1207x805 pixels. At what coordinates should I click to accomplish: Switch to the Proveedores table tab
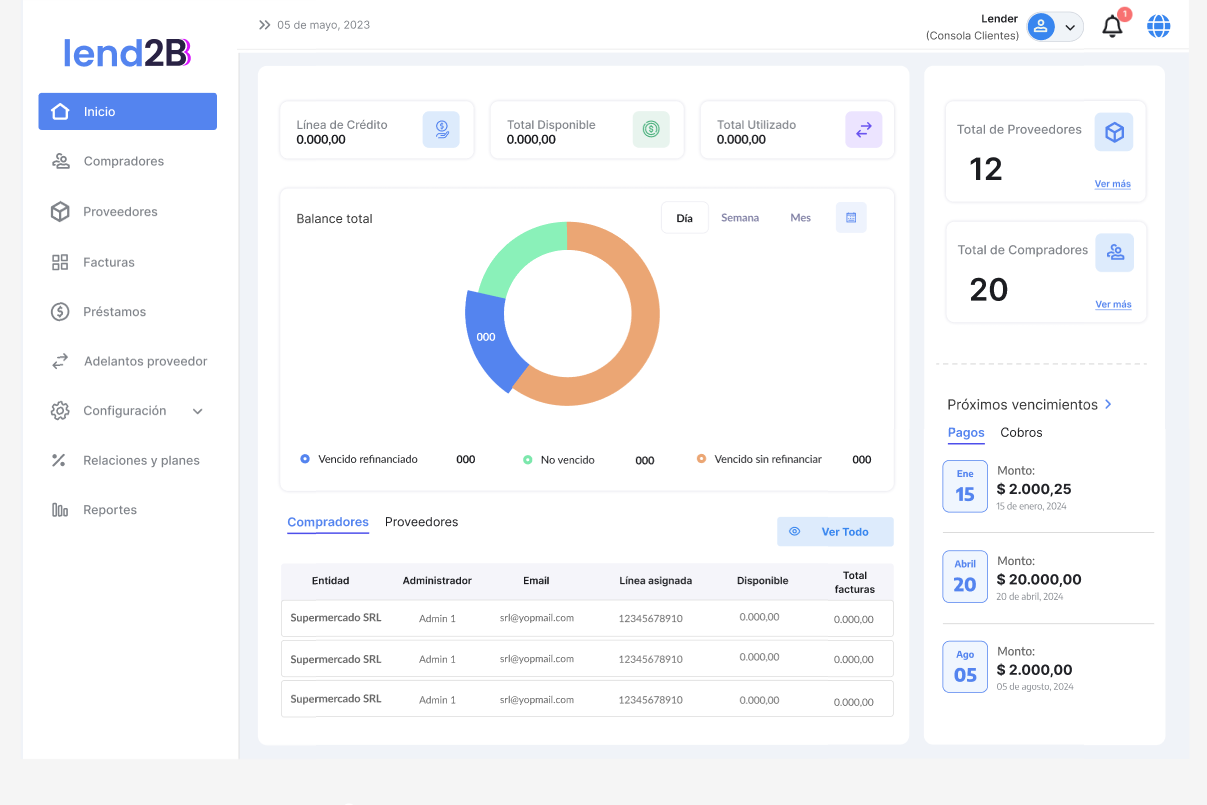tap(421, 522)
